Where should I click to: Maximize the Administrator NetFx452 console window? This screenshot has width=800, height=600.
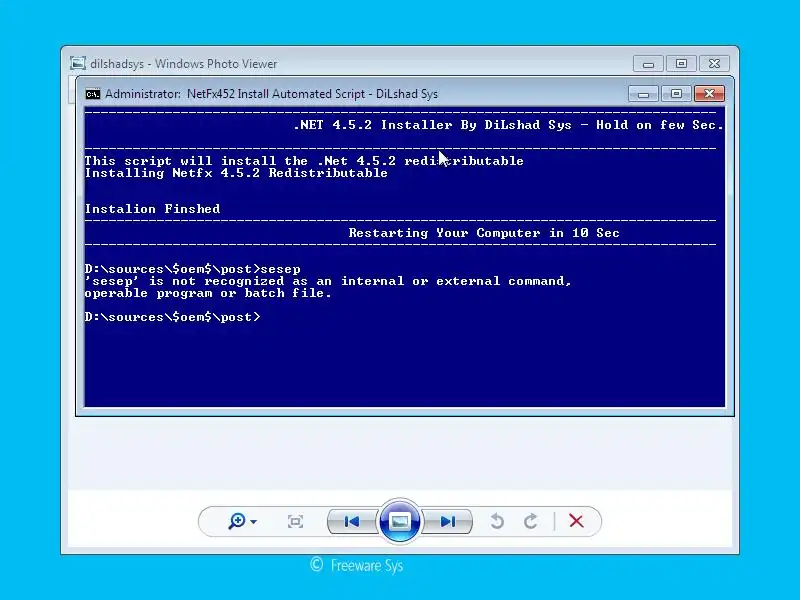[x=677, y=94]
